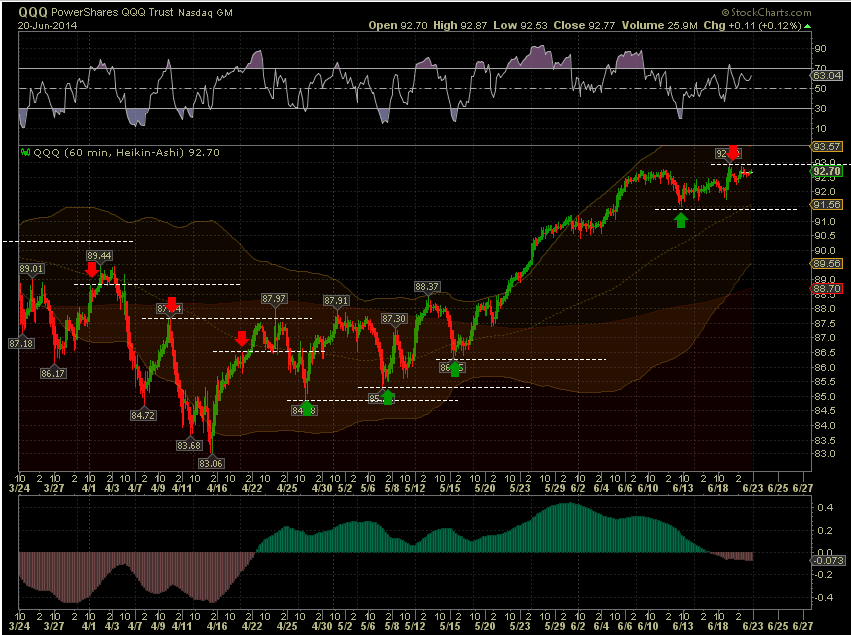Click the 83.68 low price label
851x635 pixels.
pyautogui.click(x=189, y=446)
